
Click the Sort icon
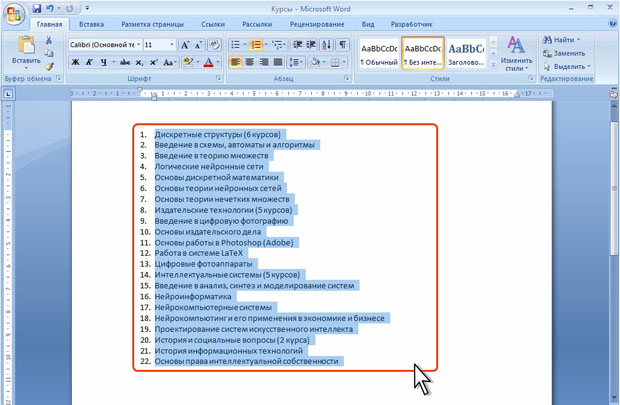(323, 45)
